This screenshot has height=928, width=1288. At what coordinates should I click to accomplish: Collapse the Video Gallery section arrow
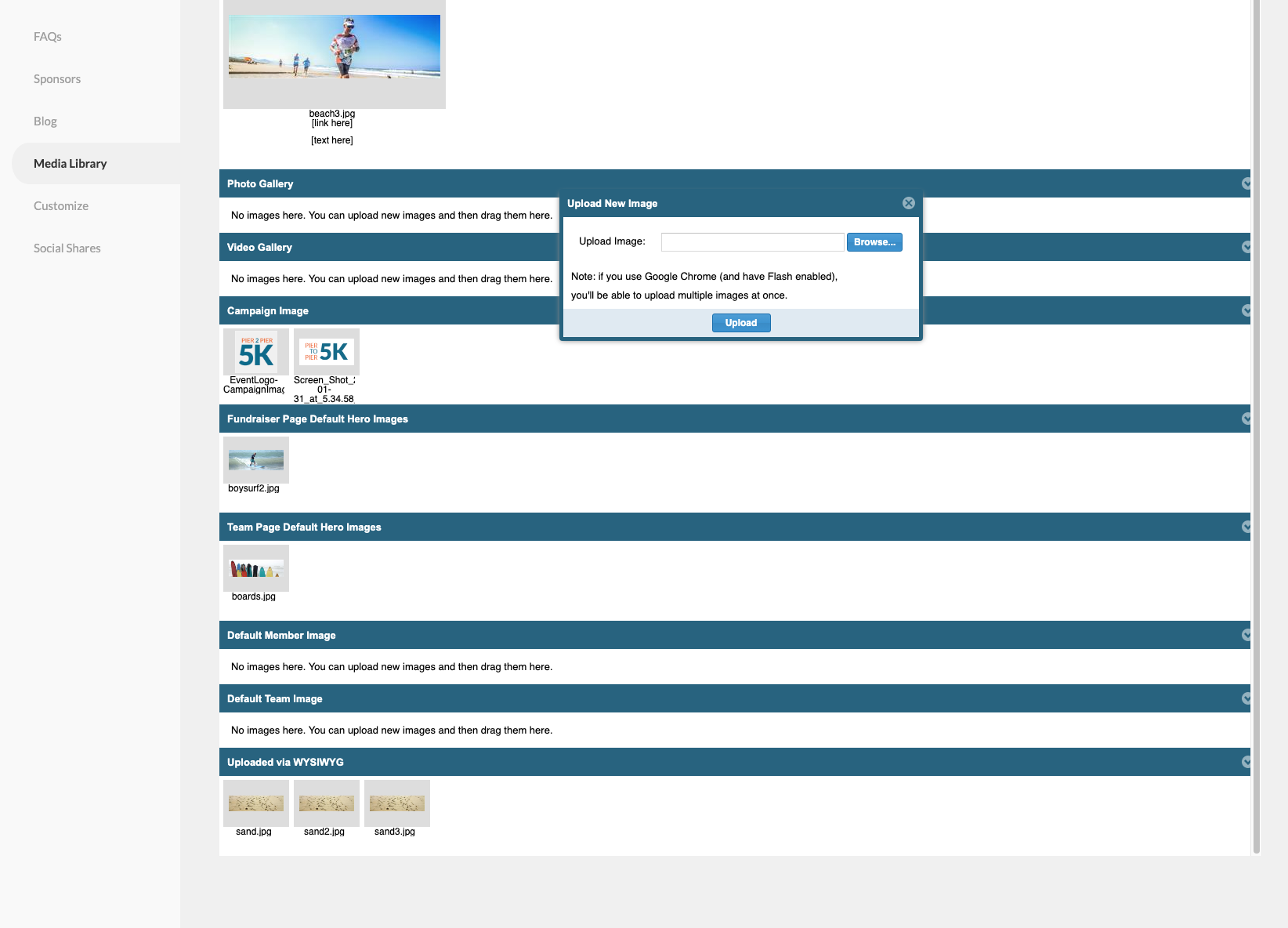(x=1246, y=247)
